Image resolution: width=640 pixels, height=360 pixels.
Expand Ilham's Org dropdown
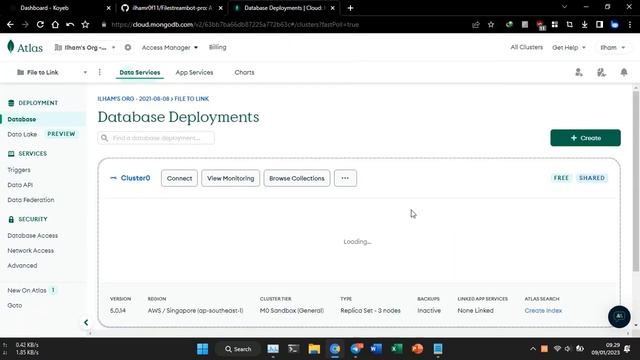(x=85, y=47)
